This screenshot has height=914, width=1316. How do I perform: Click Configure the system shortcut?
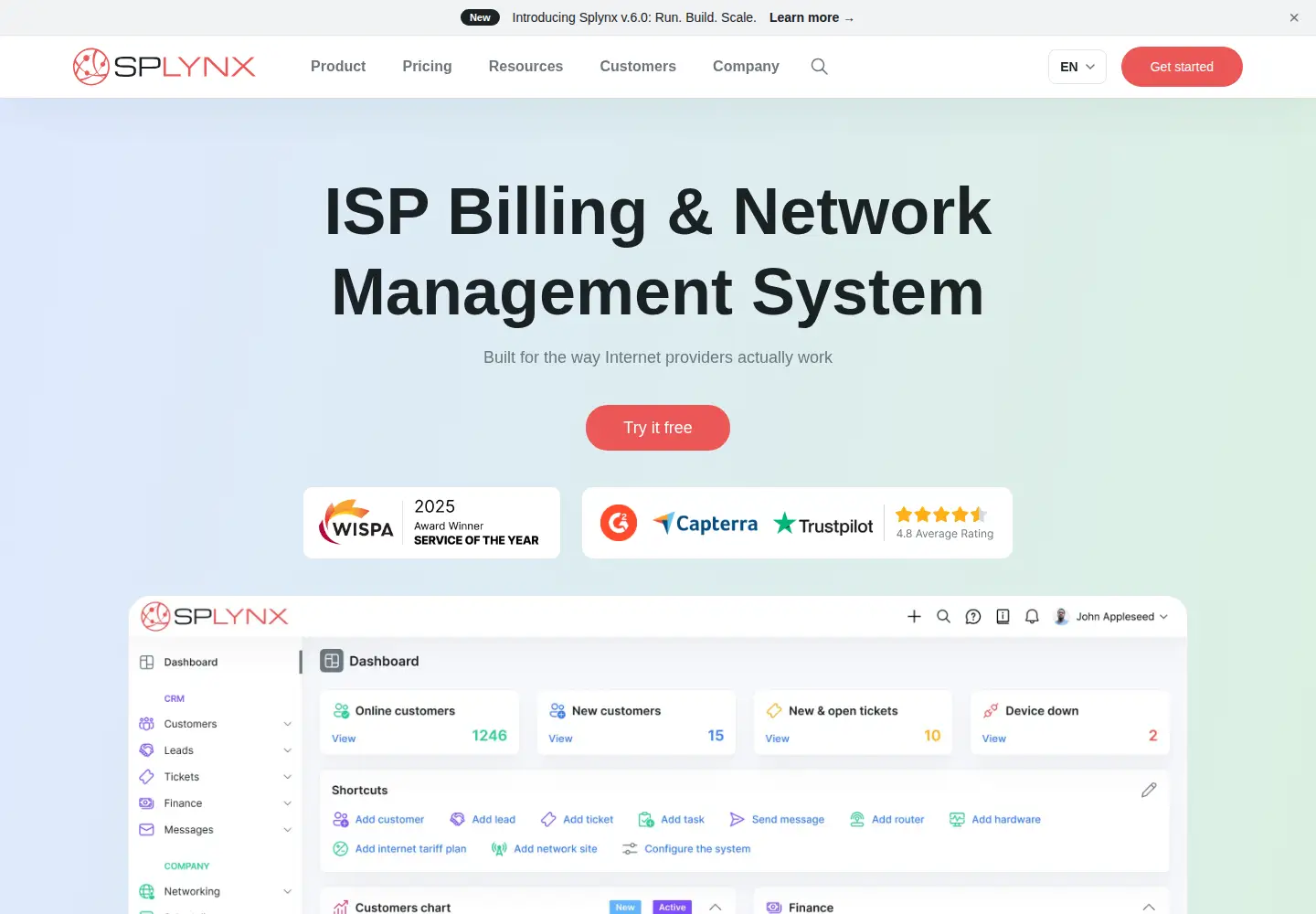coord(685,849)
